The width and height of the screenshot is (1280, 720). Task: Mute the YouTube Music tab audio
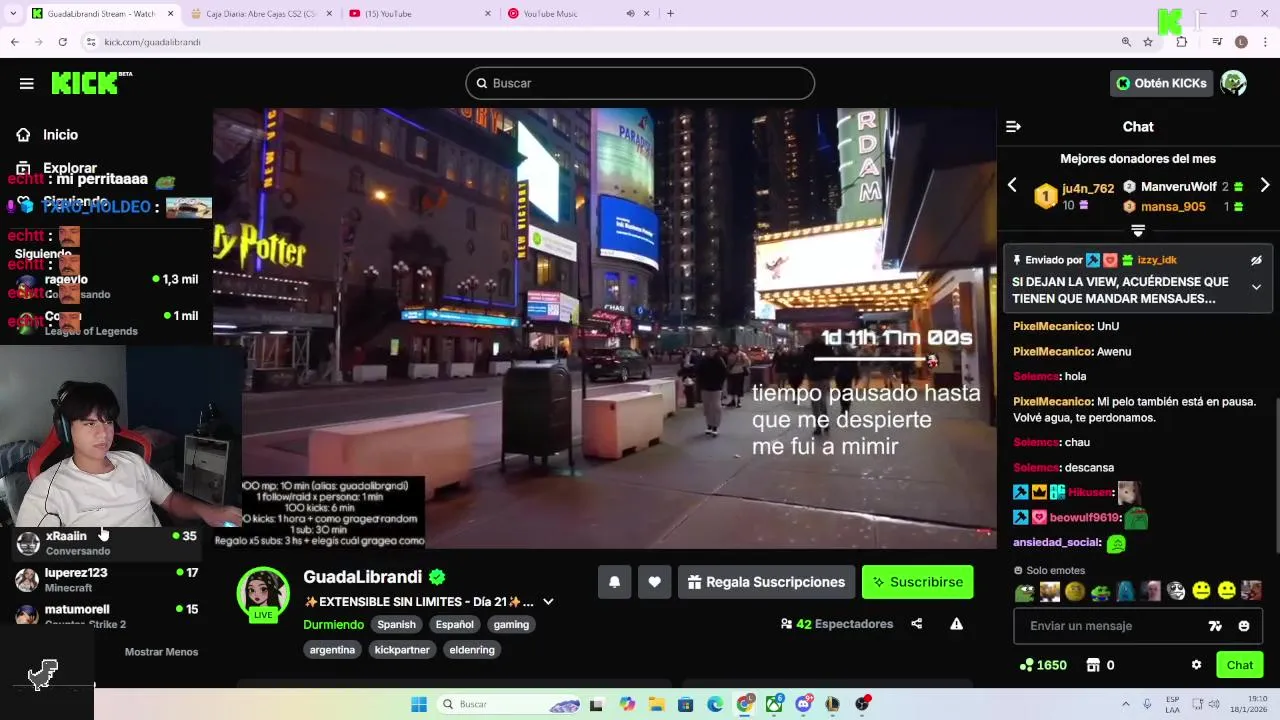click(x=631, y=13)
